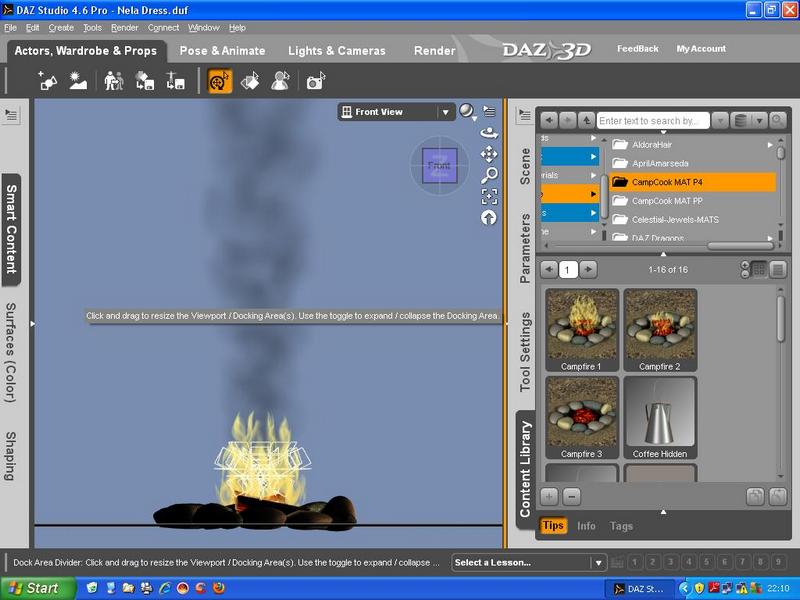Click the viewport zoom magnifier icon

coord(489,175)
